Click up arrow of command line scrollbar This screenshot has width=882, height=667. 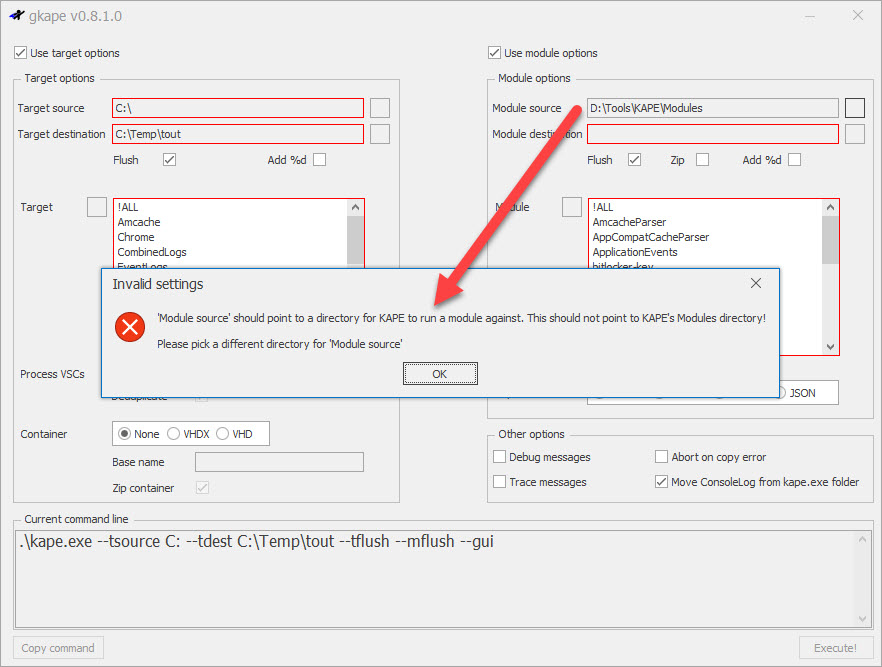pos(862,539)
